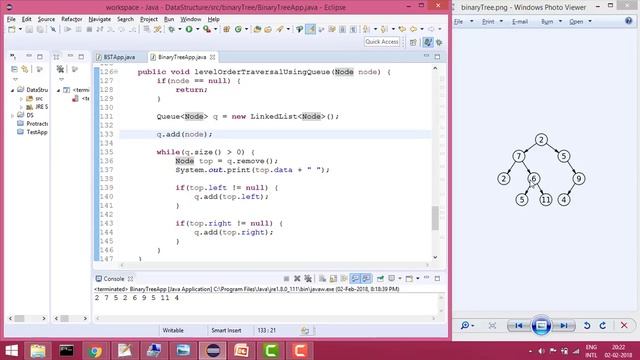
Task: Click the Debug bug icon in Eclipse toolbar
Action: point(171,29)
